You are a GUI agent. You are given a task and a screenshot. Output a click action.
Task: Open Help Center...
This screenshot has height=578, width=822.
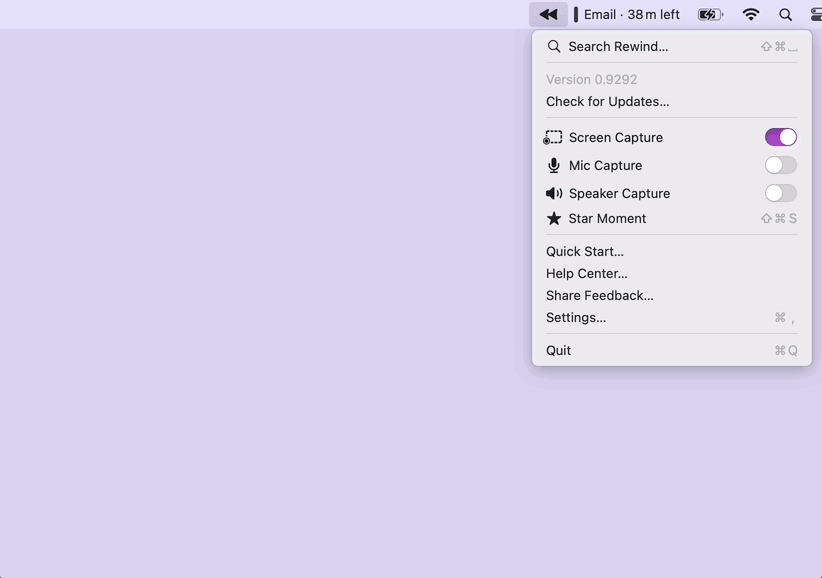(x=586, y=274)
